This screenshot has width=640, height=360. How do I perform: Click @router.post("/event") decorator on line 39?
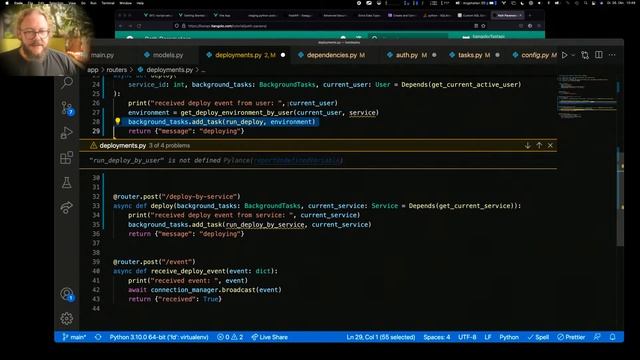point(154,262)
